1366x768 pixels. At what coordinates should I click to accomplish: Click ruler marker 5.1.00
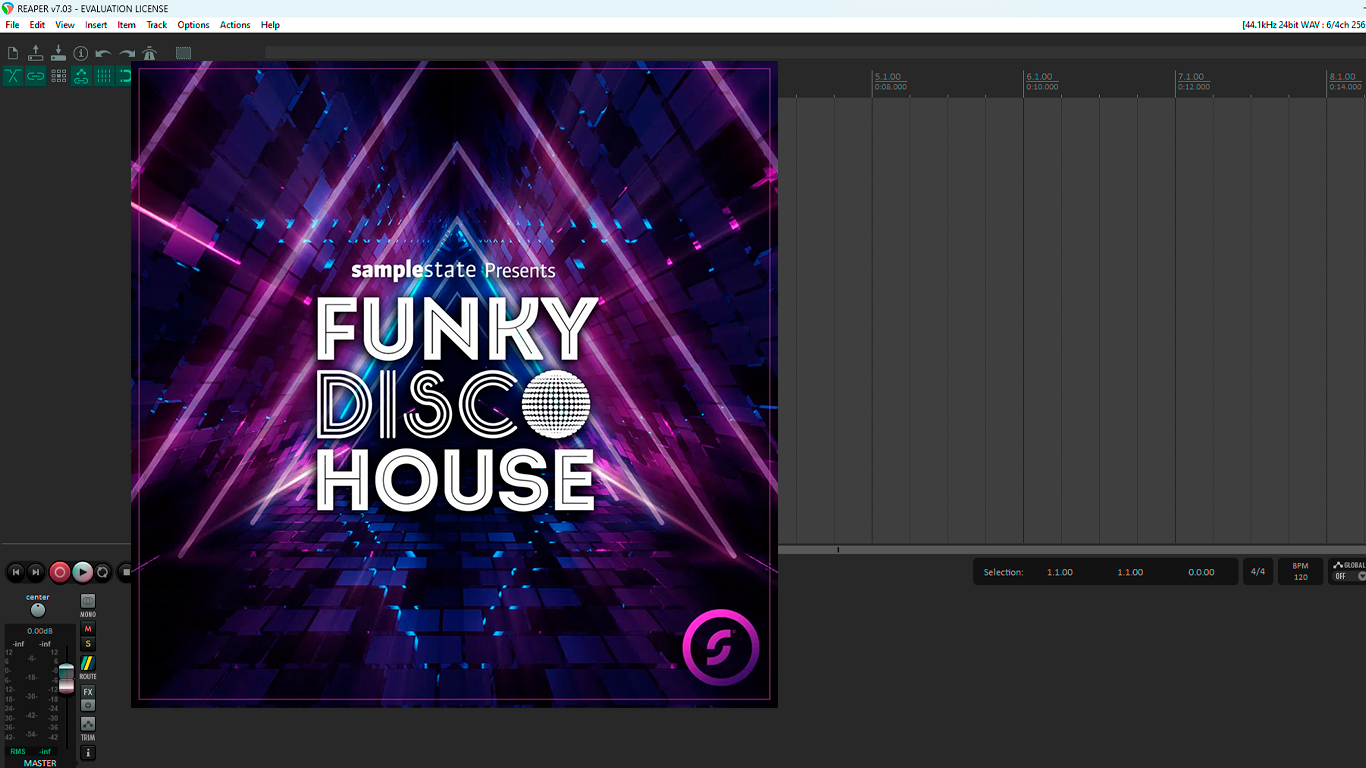[x=888, y=77]
